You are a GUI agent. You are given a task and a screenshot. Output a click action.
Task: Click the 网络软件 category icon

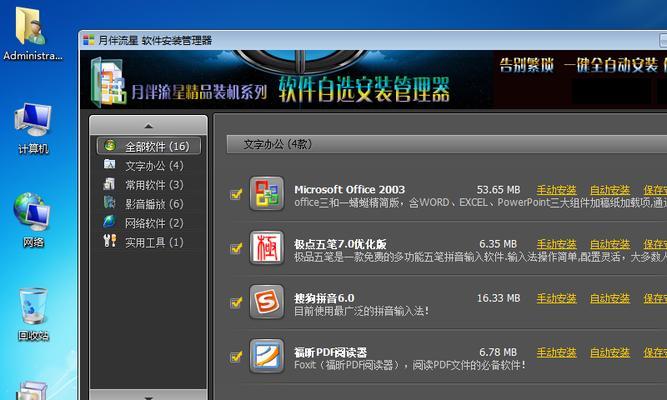pos(109,222)
